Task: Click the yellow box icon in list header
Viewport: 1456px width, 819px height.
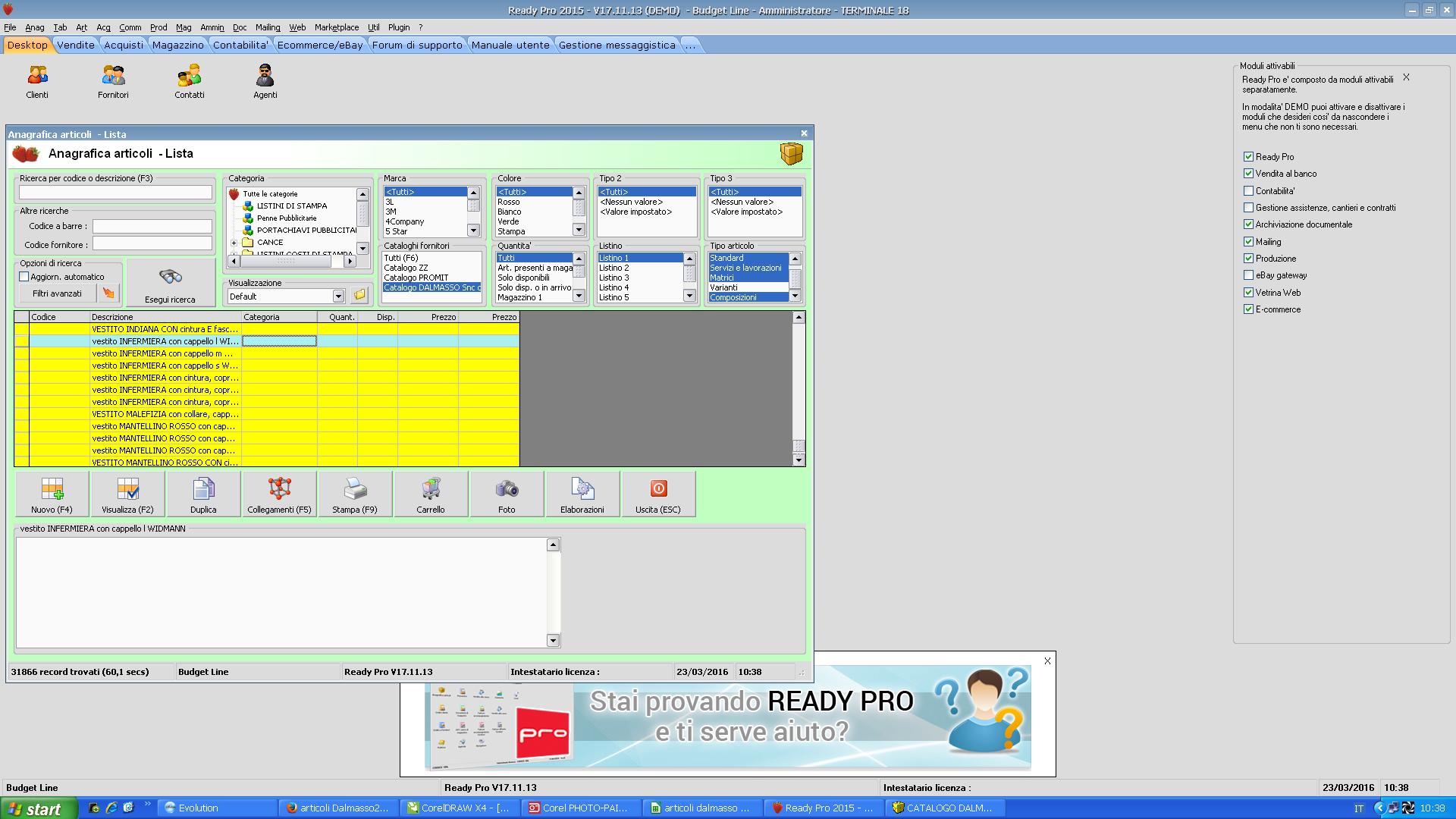Action: point(791,154)
